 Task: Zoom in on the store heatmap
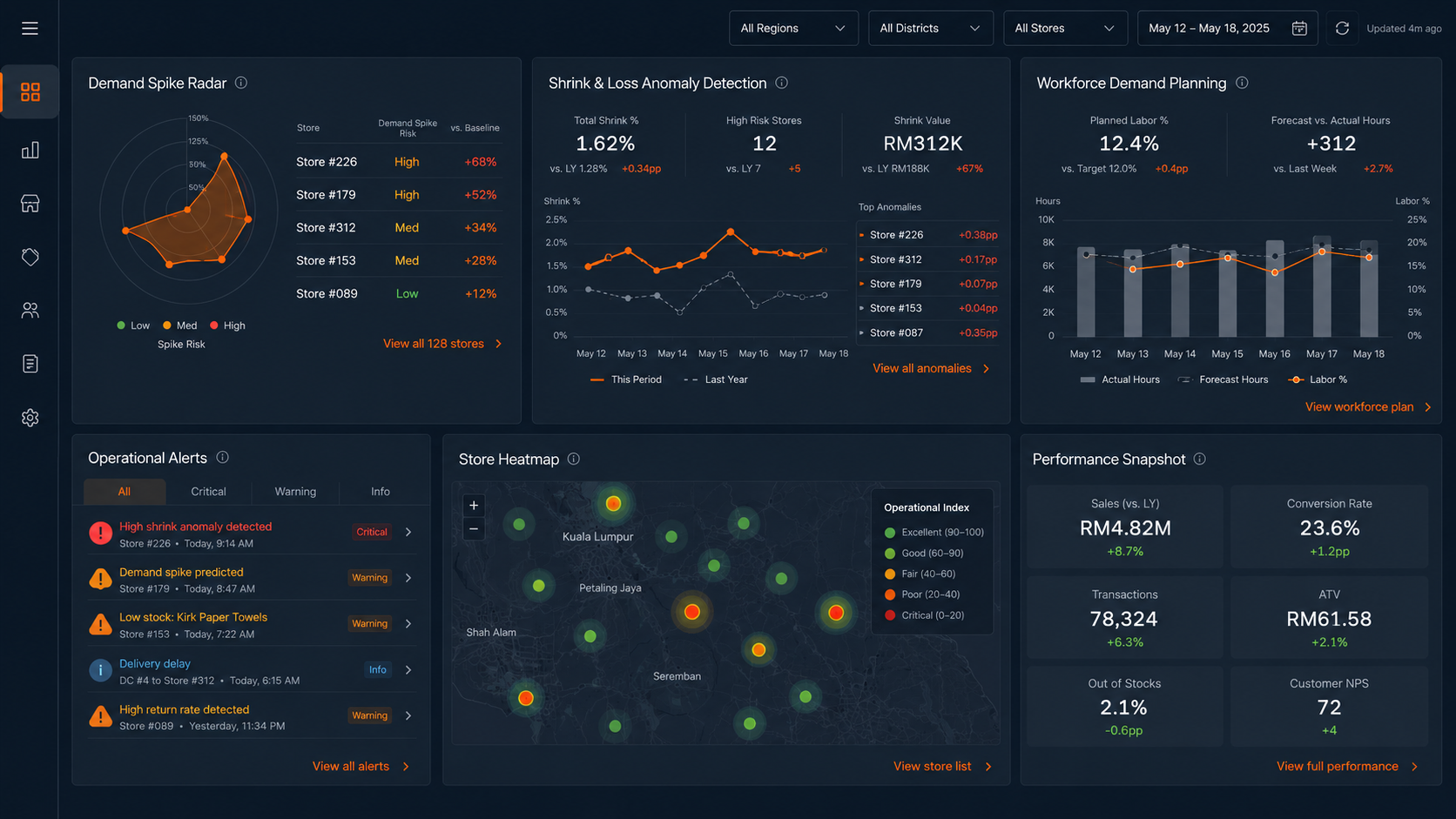(x=474, y=505)
